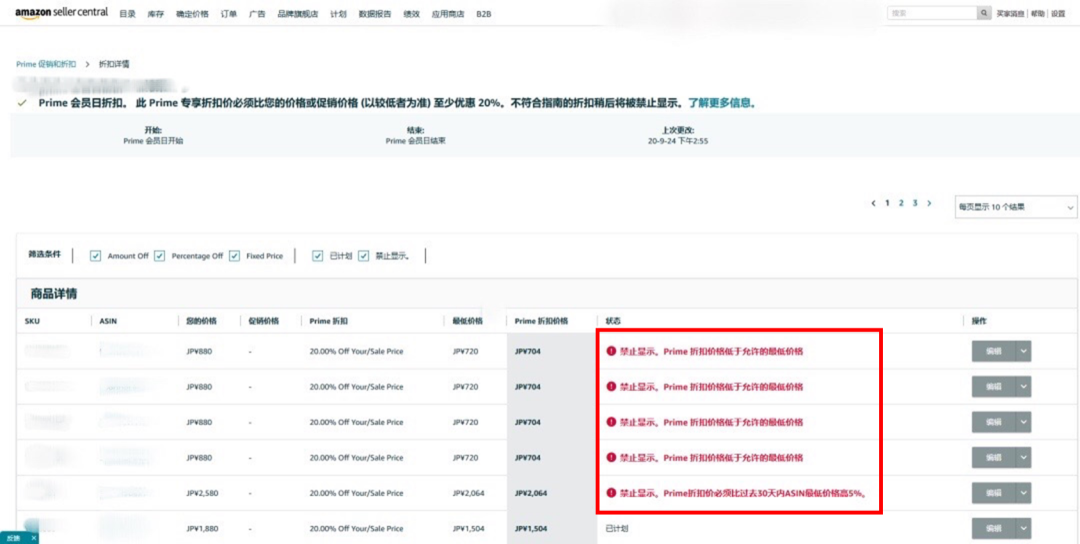Toggle the Fixed Price filter checkbox

click(235, 256)
